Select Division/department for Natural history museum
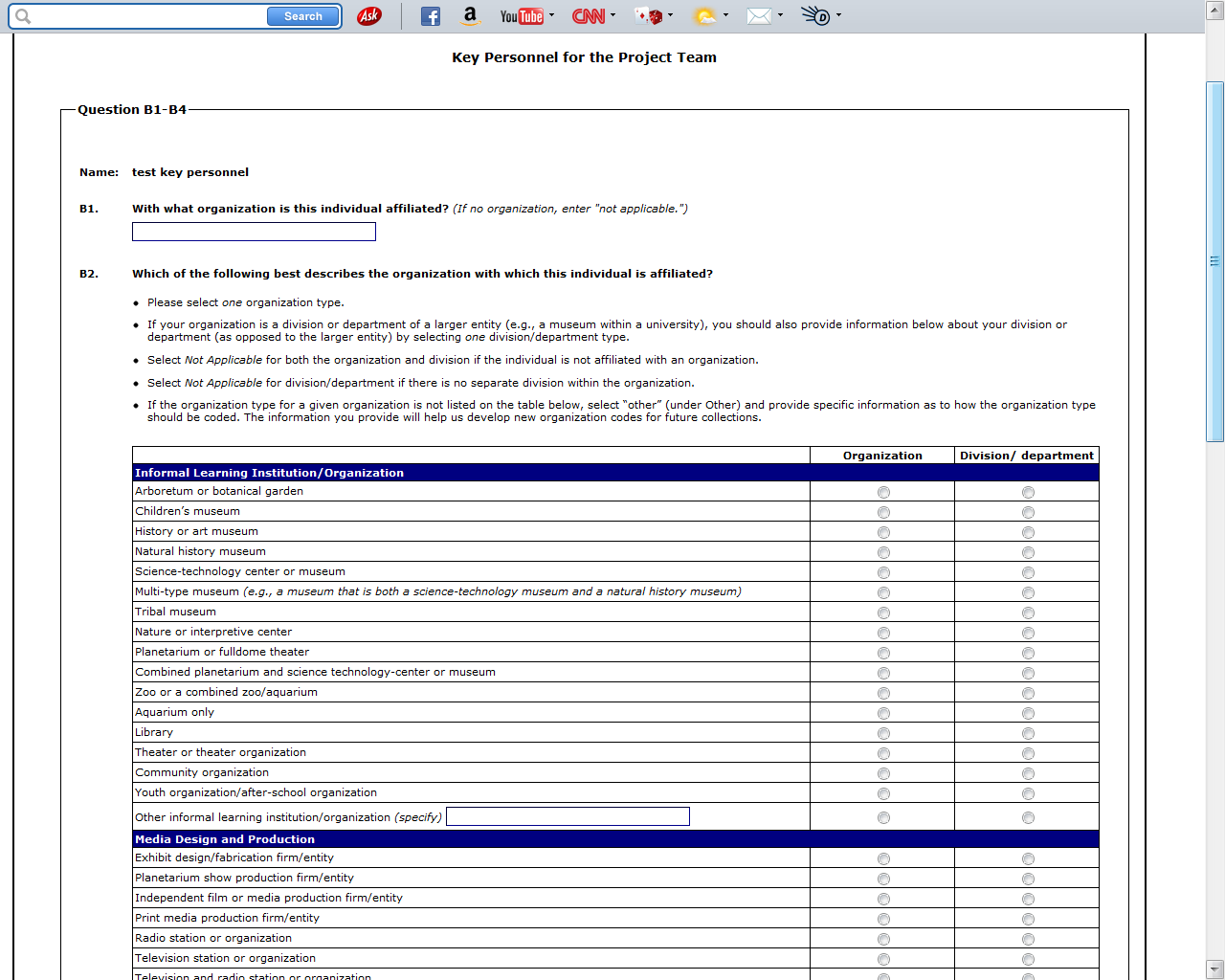1225x980 pixels. point(1028,552)
